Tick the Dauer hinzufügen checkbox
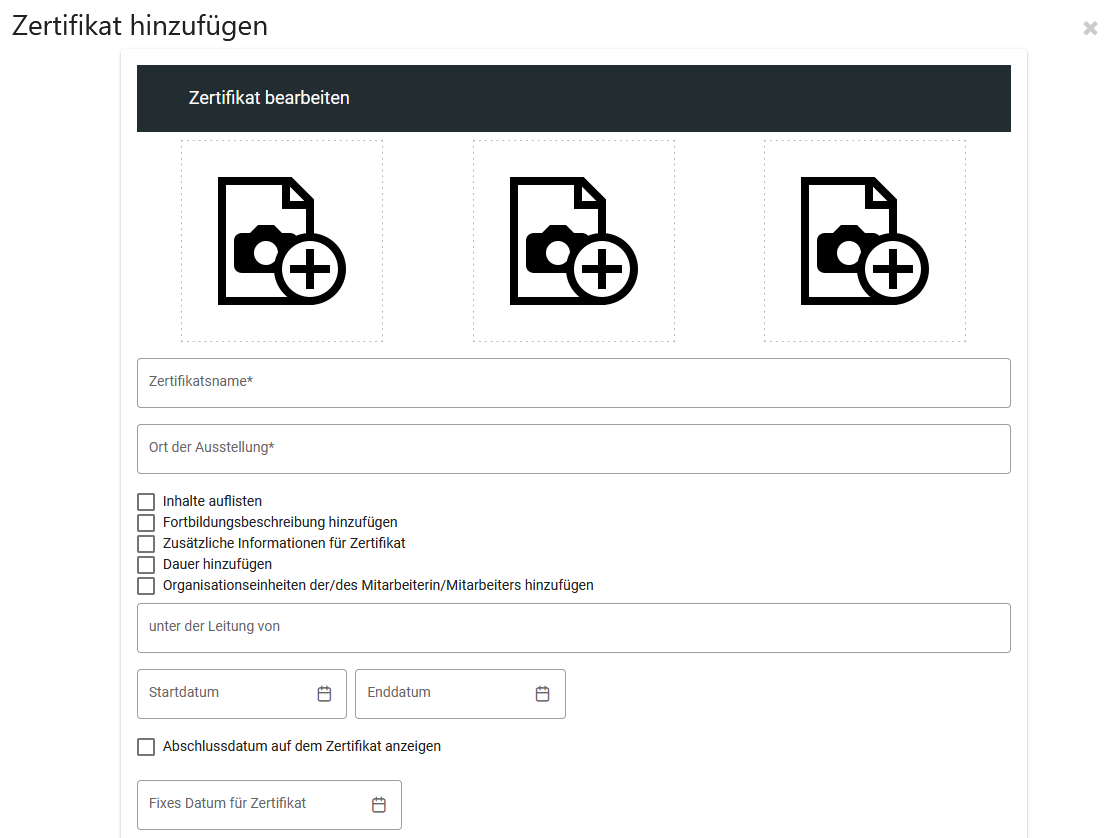Image resolution: width=1110 pixels, height=838 pixels. [x=146, y=565]
